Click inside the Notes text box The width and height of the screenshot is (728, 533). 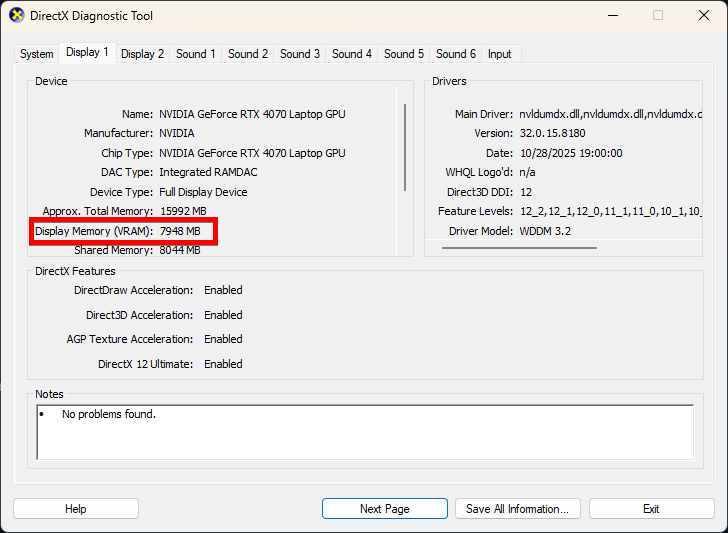[365, 432]
